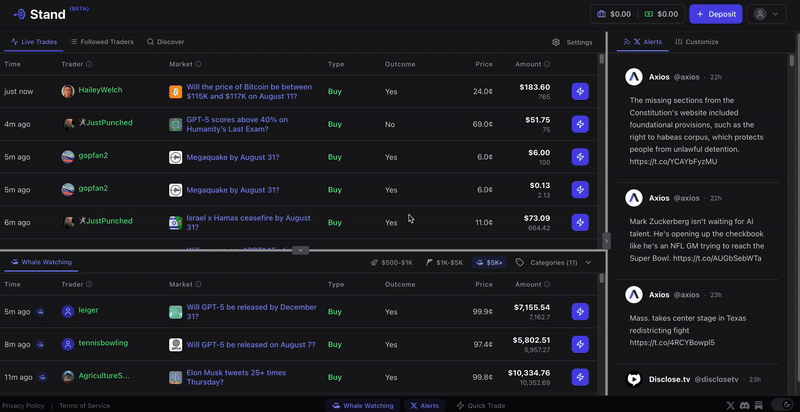Click the Deposit button
This screenshot has height=412, width=800.
pos(716,14)
